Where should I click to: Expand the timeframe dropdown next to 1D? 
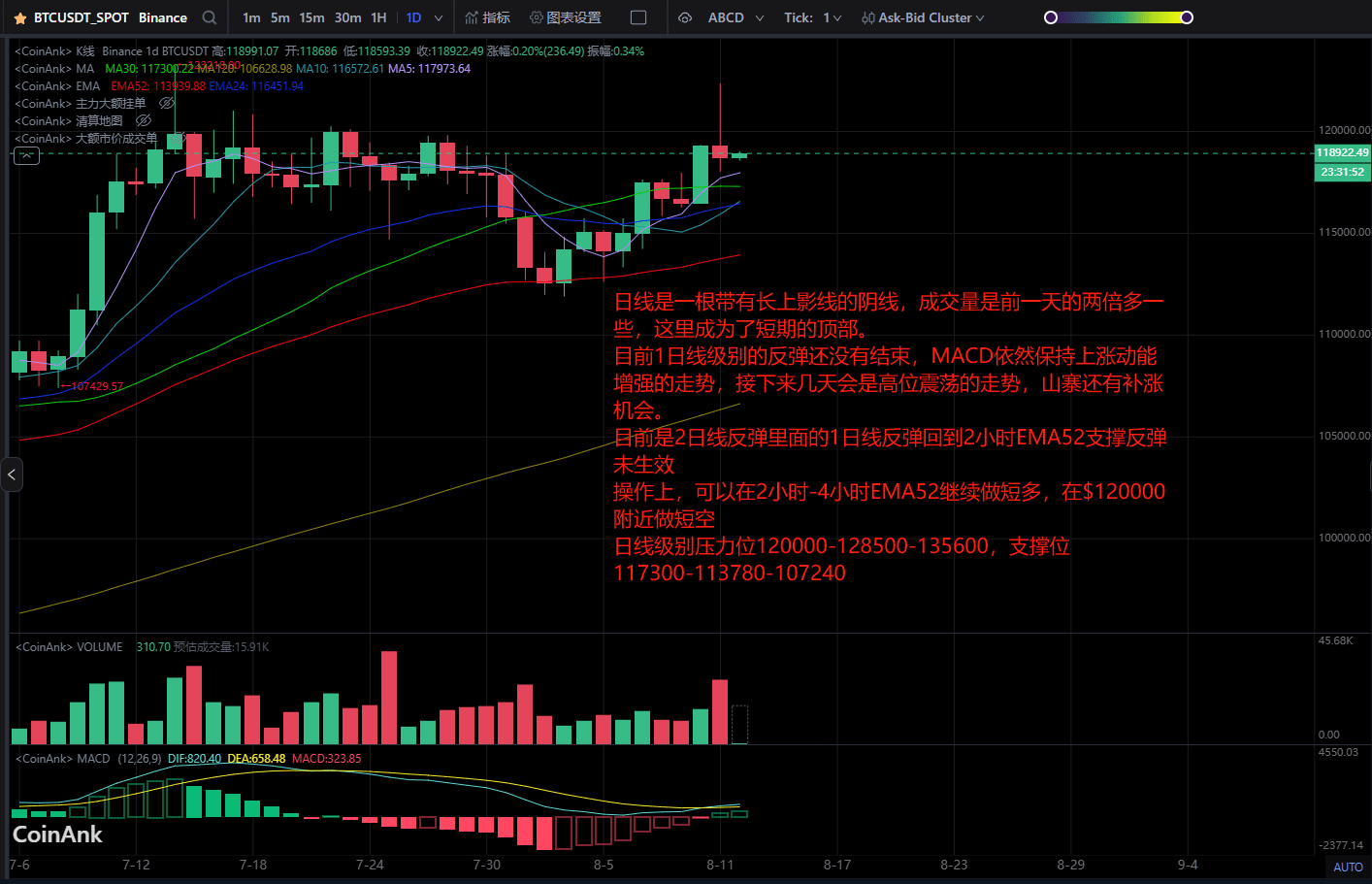(x=439, y=17)
